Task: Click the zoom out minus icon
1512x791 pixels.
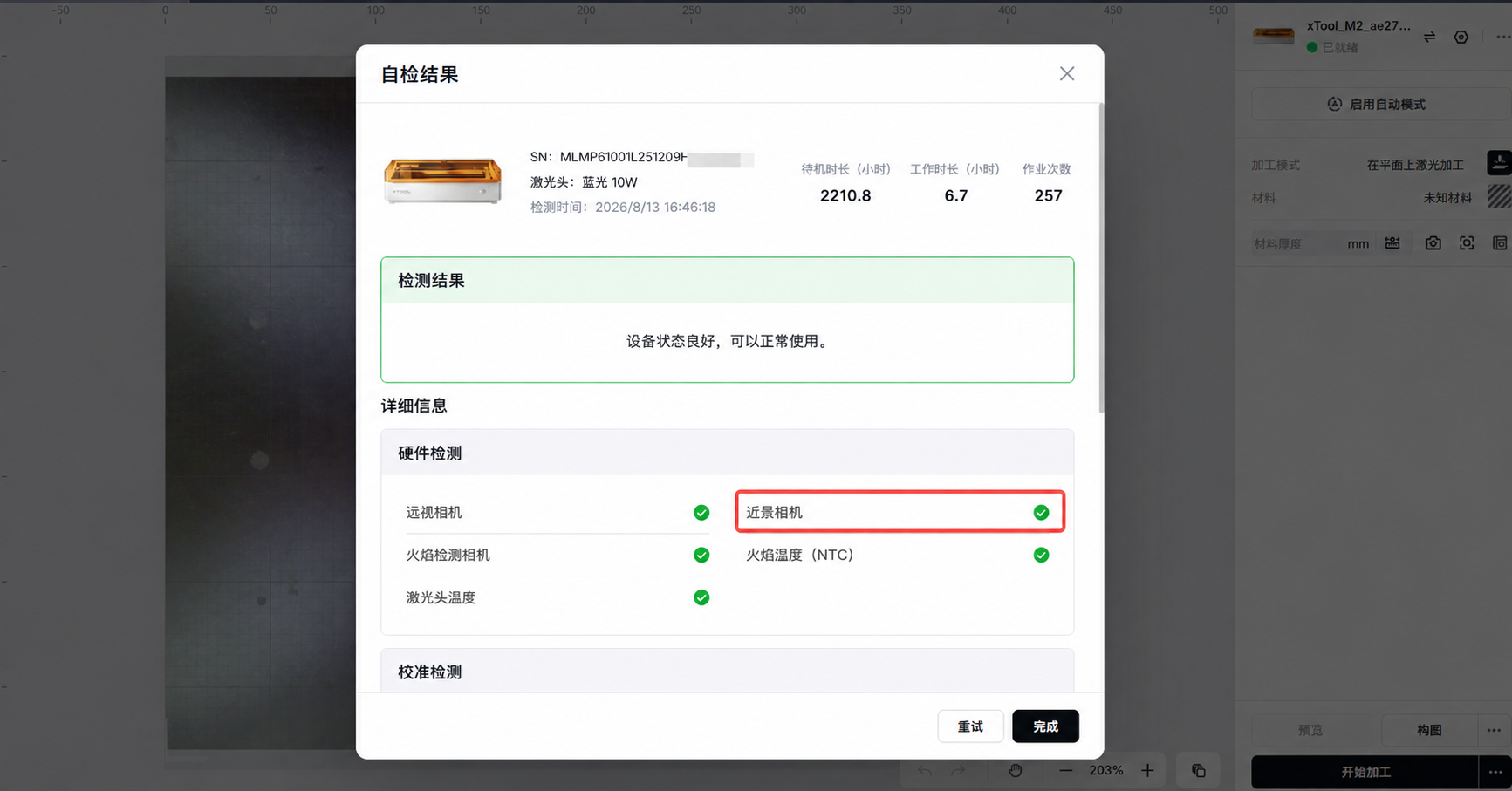Action: (x=1065, y=771)
